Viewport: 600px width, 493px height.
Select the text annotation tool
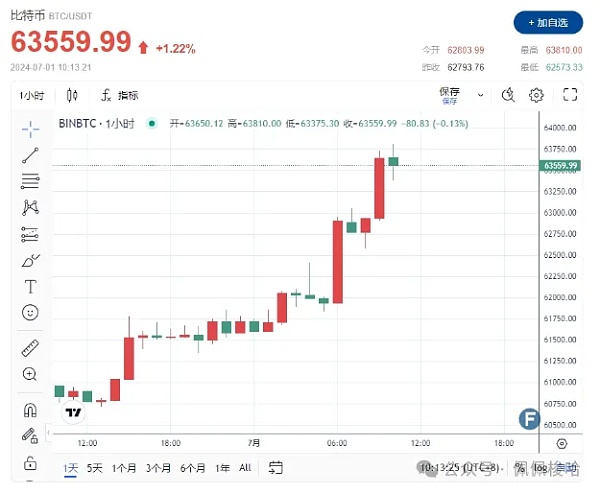pos(30,286)
